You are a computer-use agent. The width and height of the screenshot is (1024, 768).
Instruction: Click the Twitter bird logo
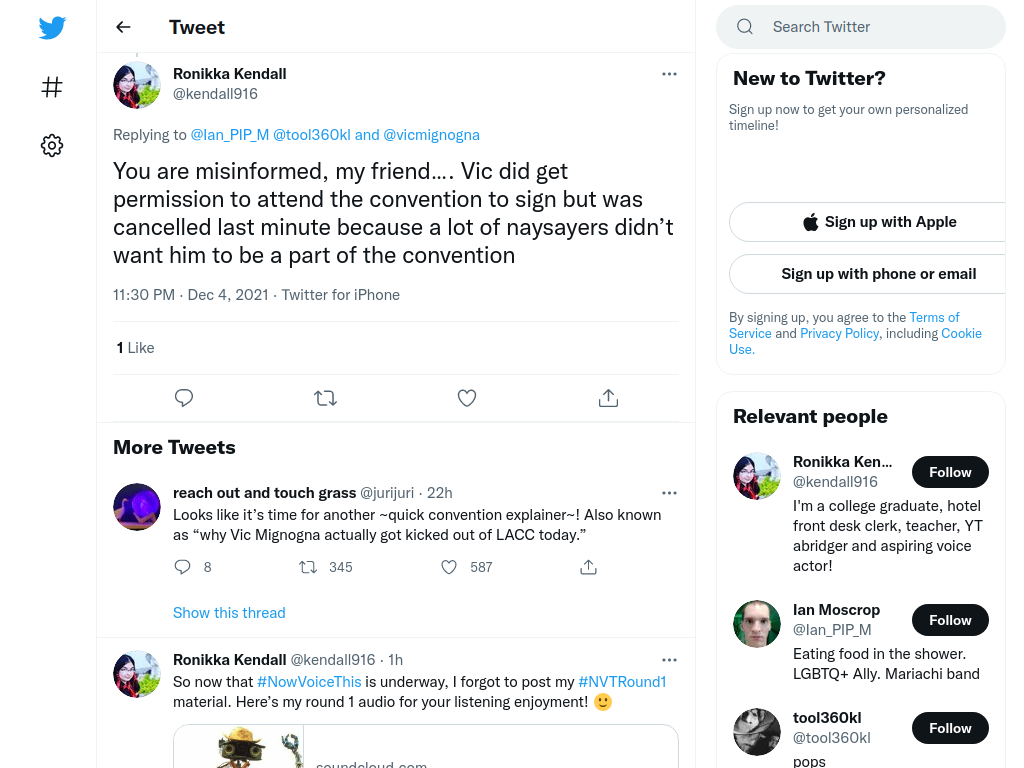coord(52,27)
